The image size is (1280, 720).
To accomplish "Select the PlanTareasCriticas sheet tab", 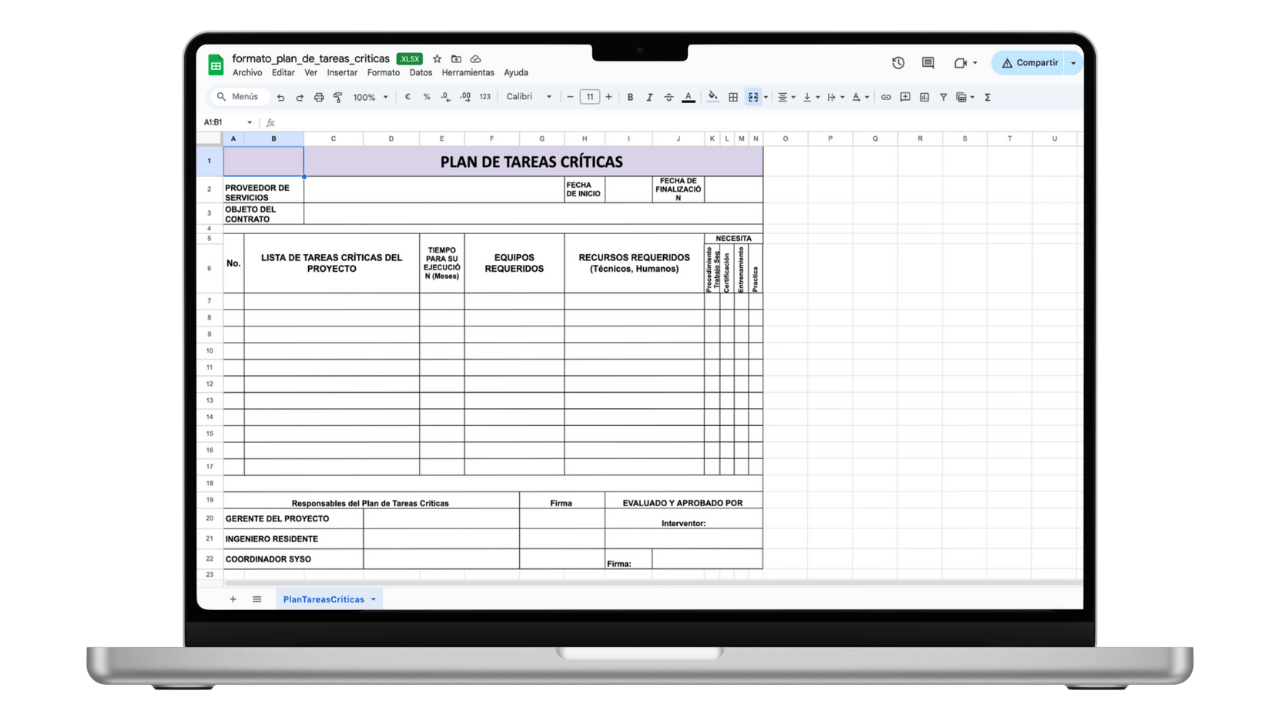I will [324, 598].
